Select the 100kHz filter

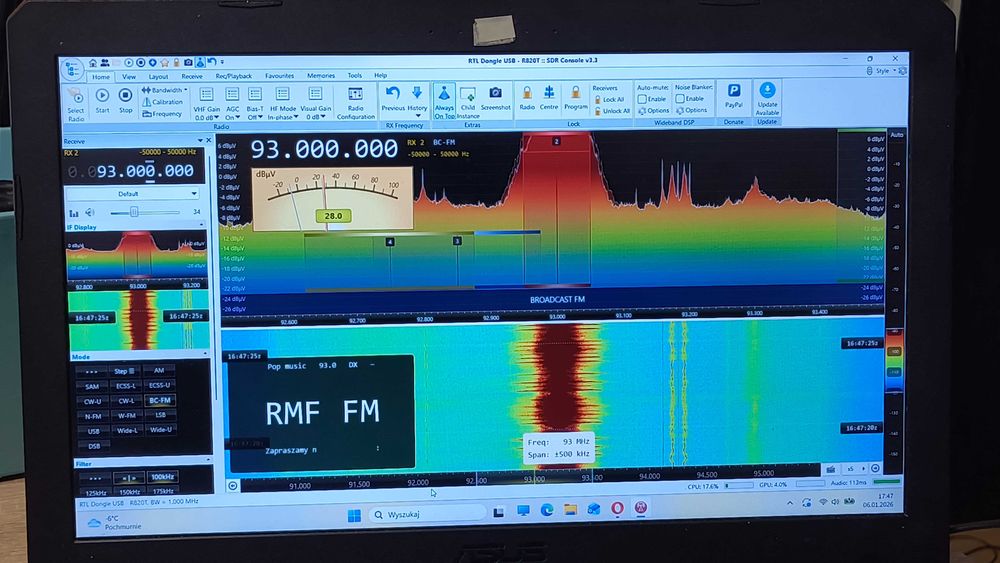point(162,477)
